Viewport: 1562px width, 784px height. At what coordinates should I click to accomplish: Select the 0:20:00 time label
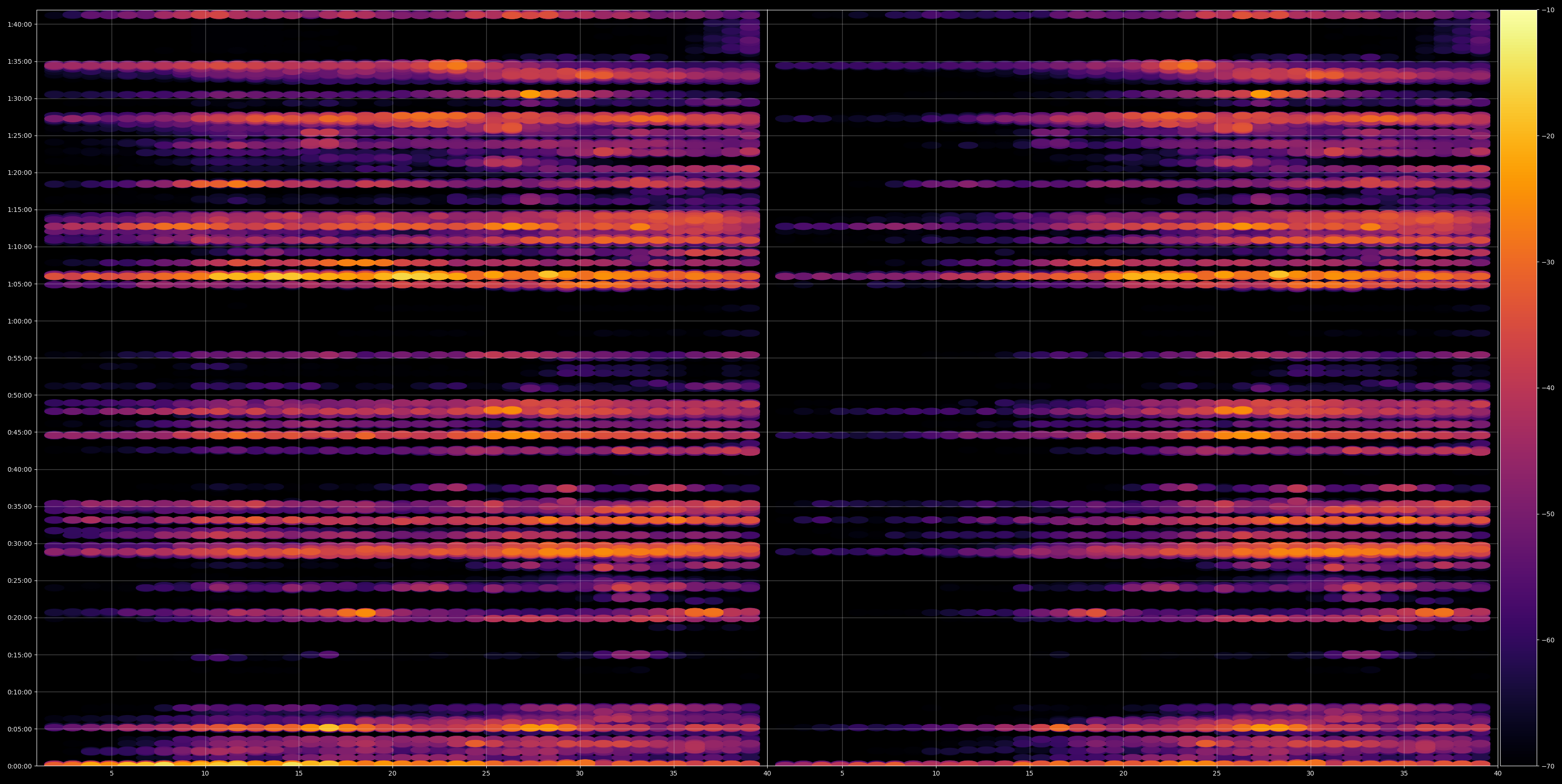click(19, 618)
